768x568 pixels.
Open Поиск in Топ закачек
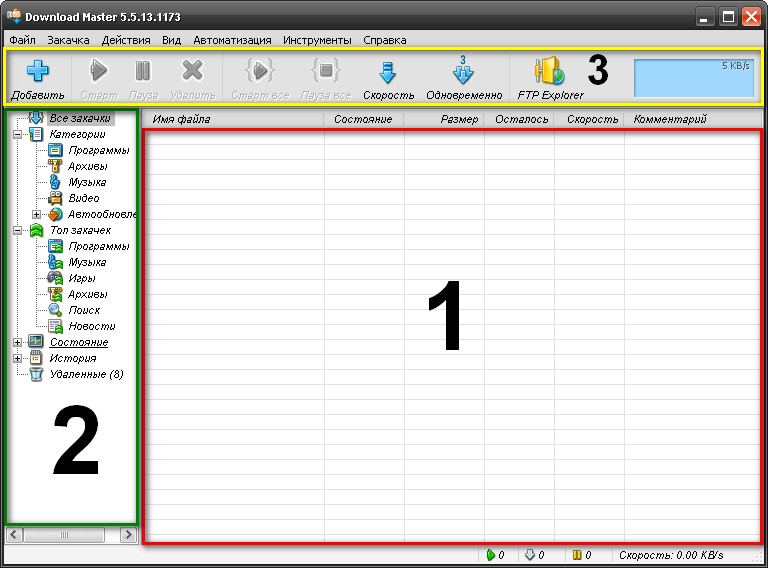pyautogui.click(x=84, y=310)
